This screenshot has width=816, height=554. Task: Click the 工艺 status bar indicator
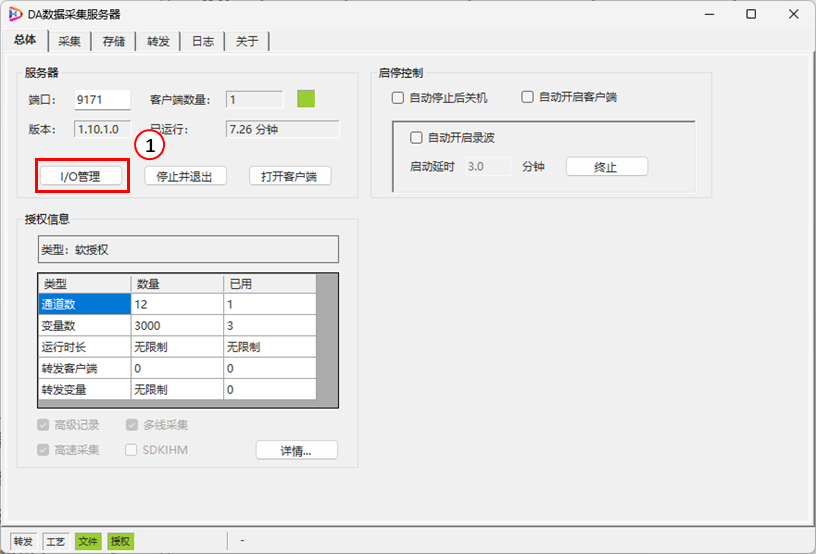56,542
